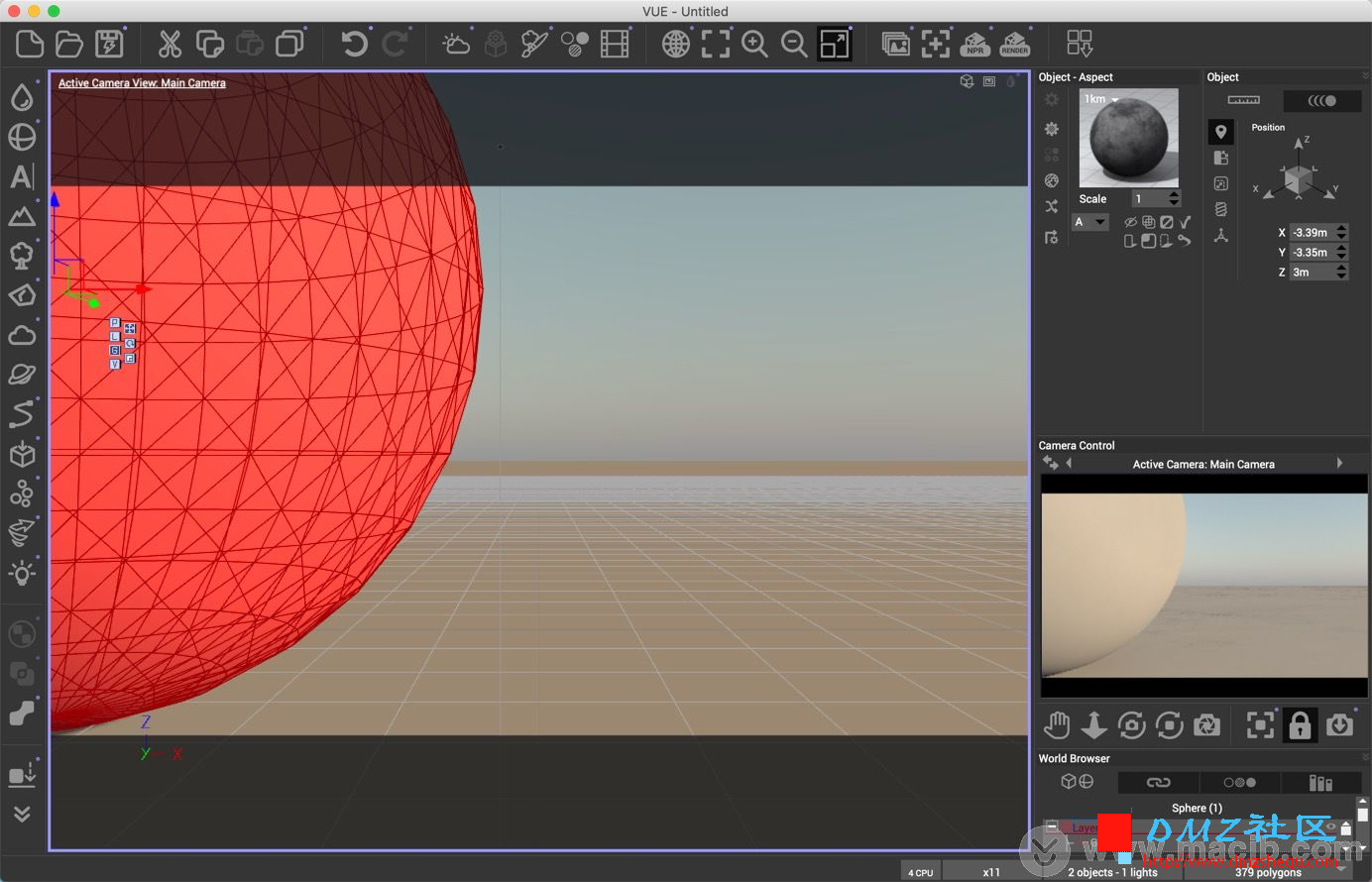Viewport: 1372px width, 882px height.
Task: Open a scene with folder icon
Action: [x=69, y=44]
